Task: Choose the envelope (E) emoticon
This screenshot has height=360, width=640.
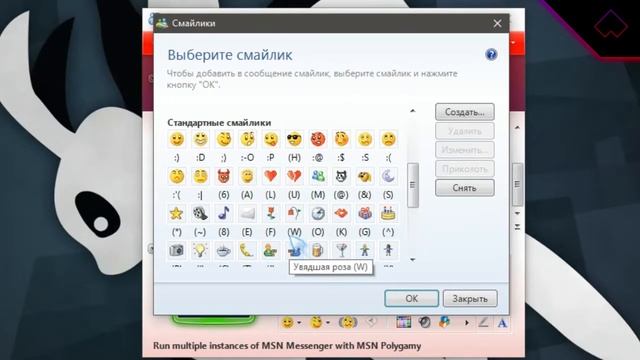Action: (x=247, y=213)
